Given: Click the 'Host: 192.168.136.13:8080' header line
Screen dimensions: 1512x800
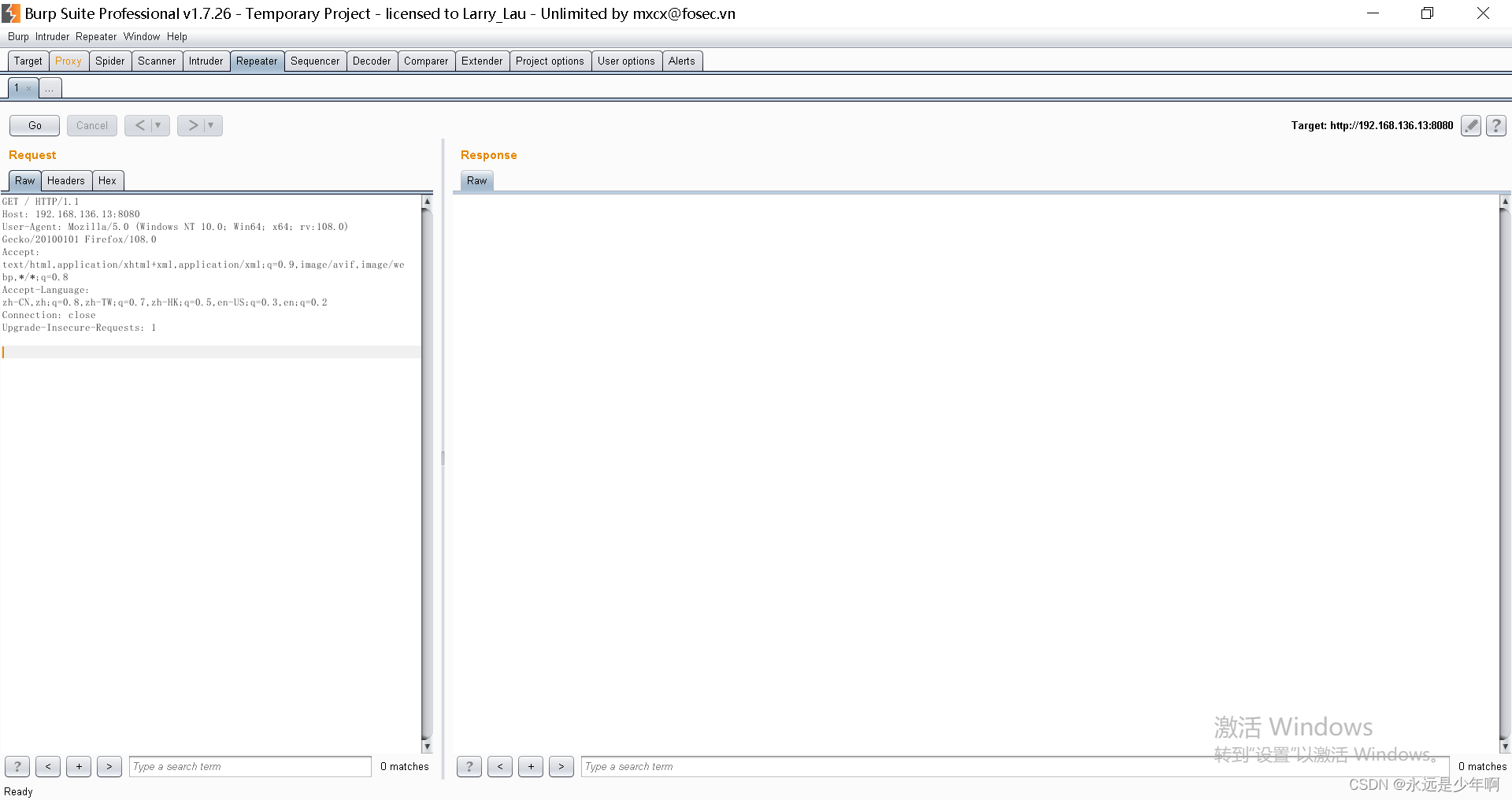Looking at the screenshot, I should click(71, 214).
